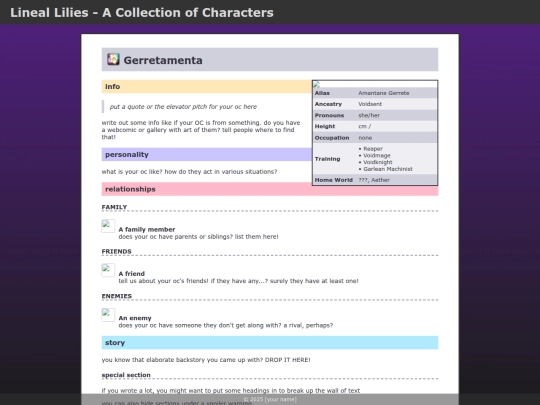Click the broken image at infobox top
The image size is (540, 405).
[316, 84]
